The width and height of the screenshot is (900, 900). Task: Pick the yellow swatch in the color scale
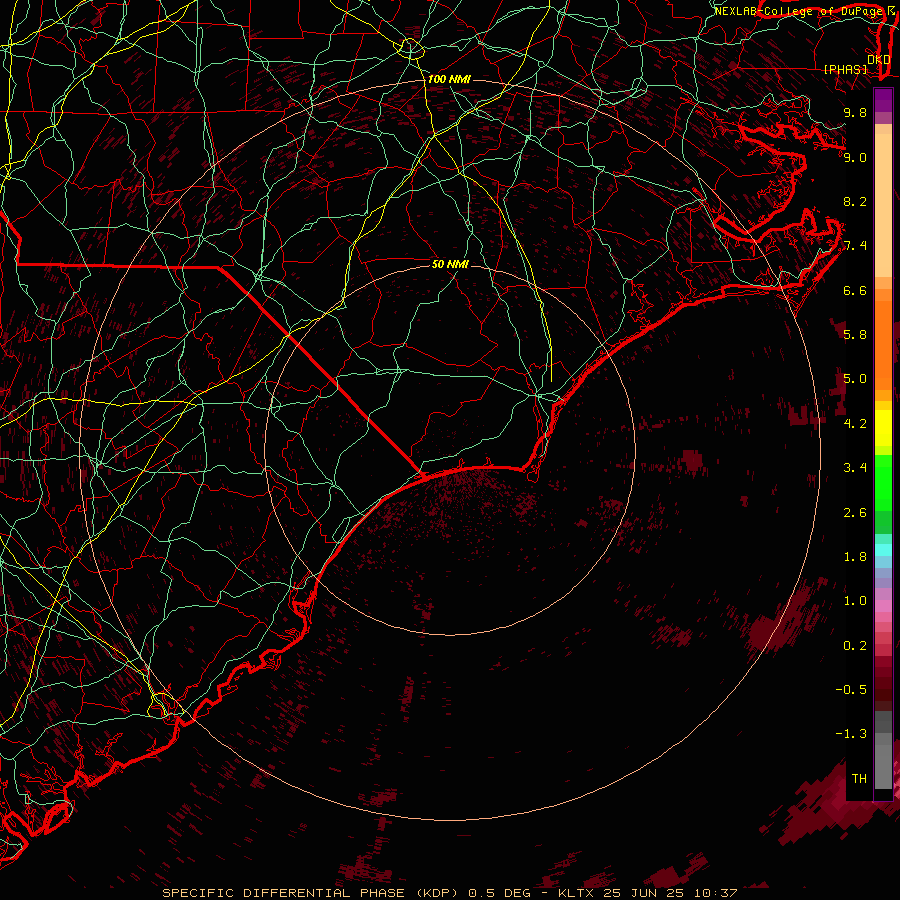tap(883, 428)
